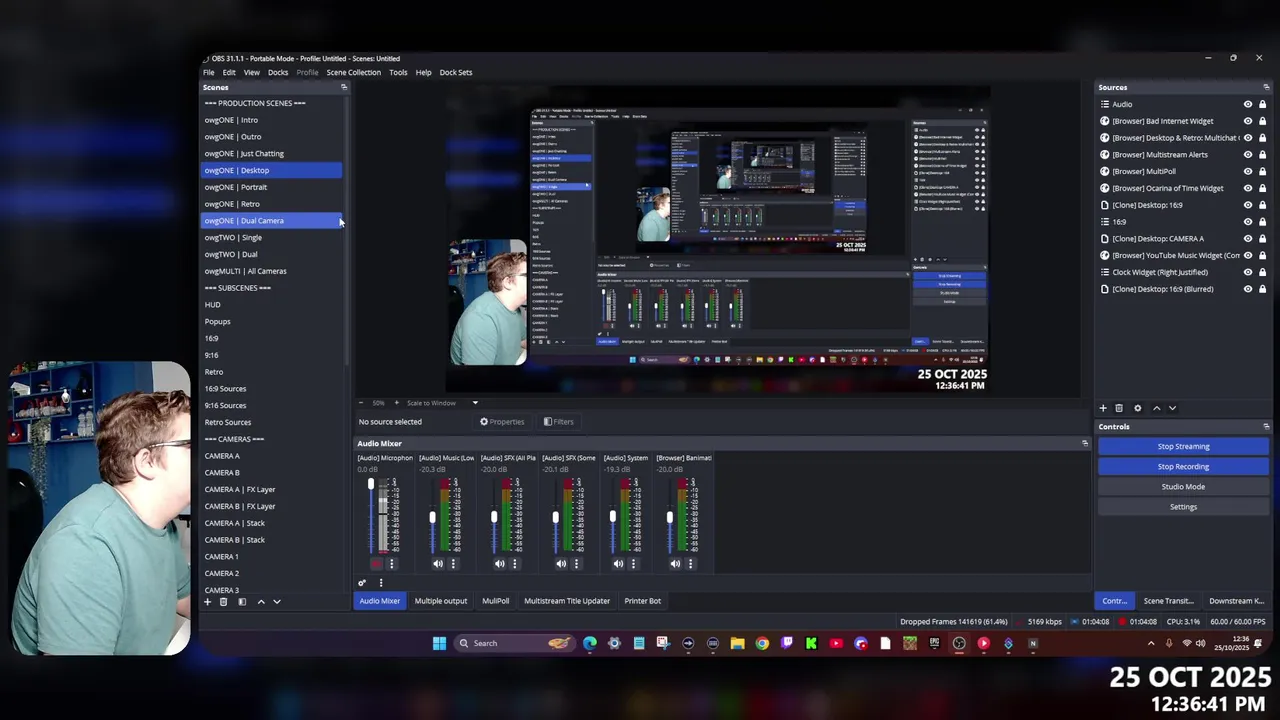1280x720 pixels.
Task: Switch to Multistream Title Updater tab
Action: pos(567,601)
